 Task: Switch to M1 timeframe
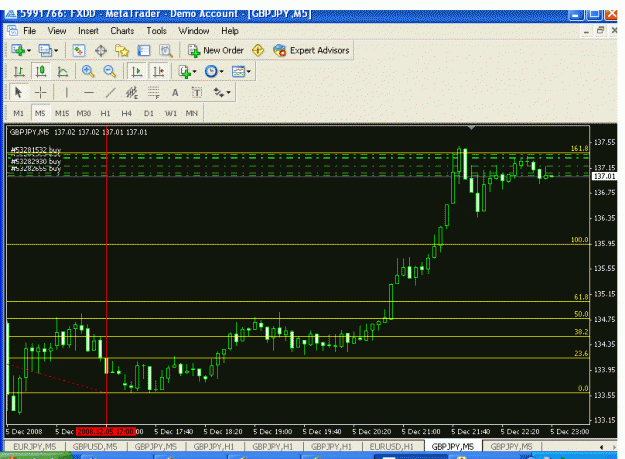pos(18,113)
